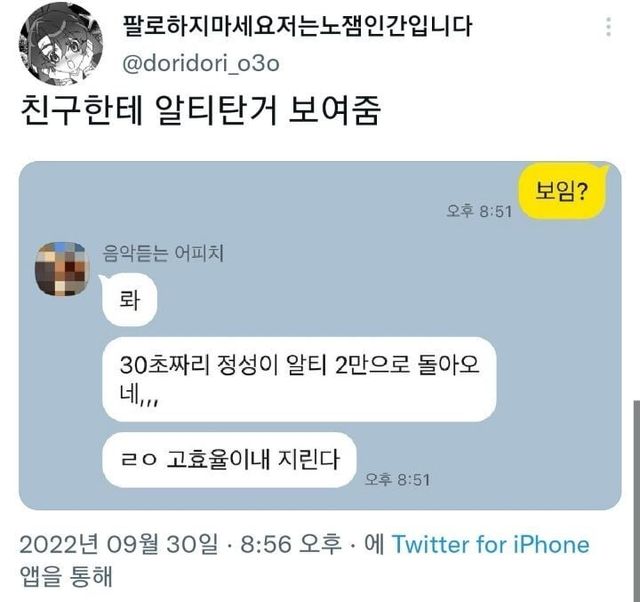
Task: Open the tweet's three-dot more menu
Action: pos(608,27)
